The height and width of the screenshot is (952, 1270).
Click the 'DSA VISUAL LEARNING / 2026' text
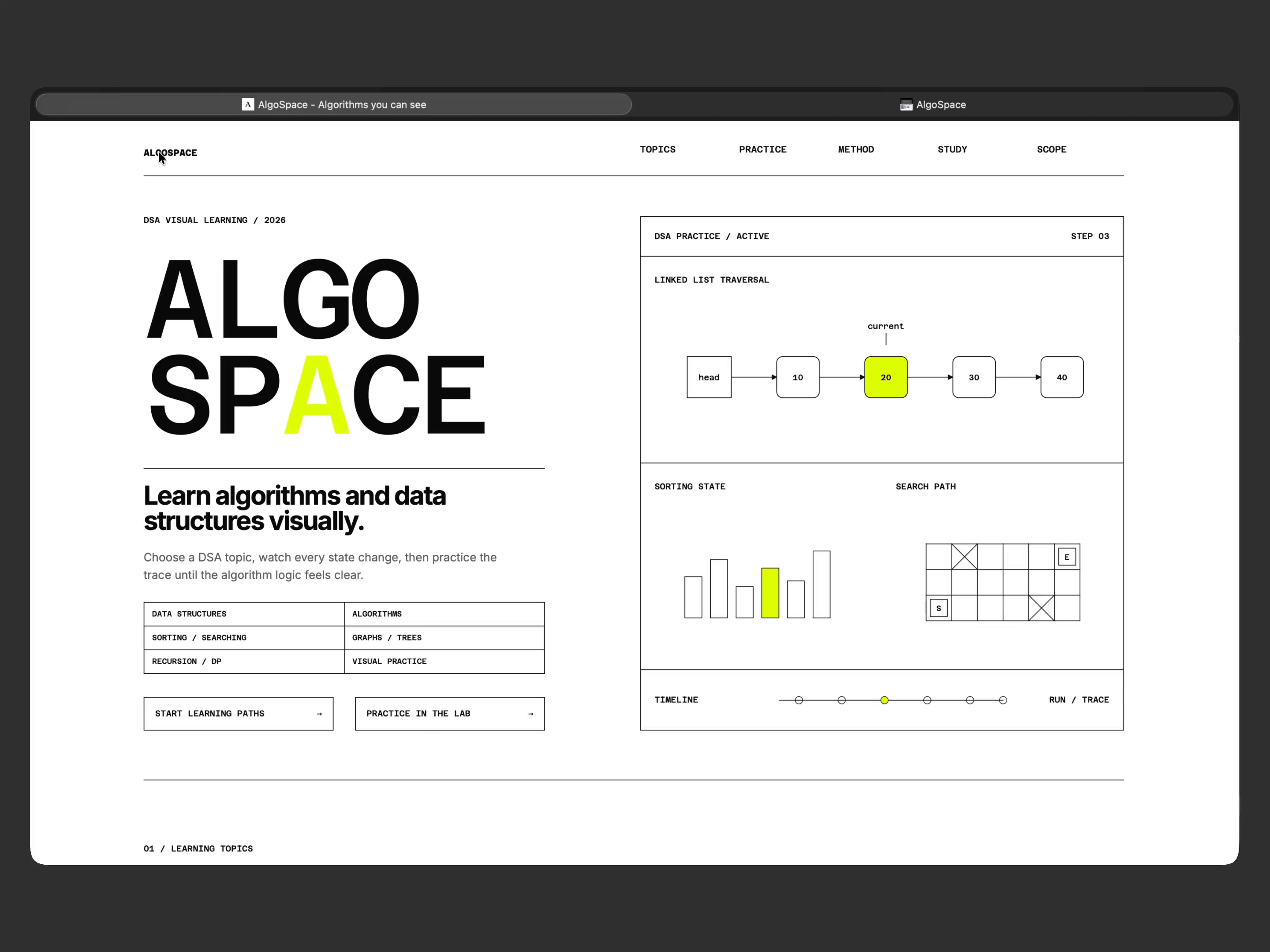coord(214,220)
